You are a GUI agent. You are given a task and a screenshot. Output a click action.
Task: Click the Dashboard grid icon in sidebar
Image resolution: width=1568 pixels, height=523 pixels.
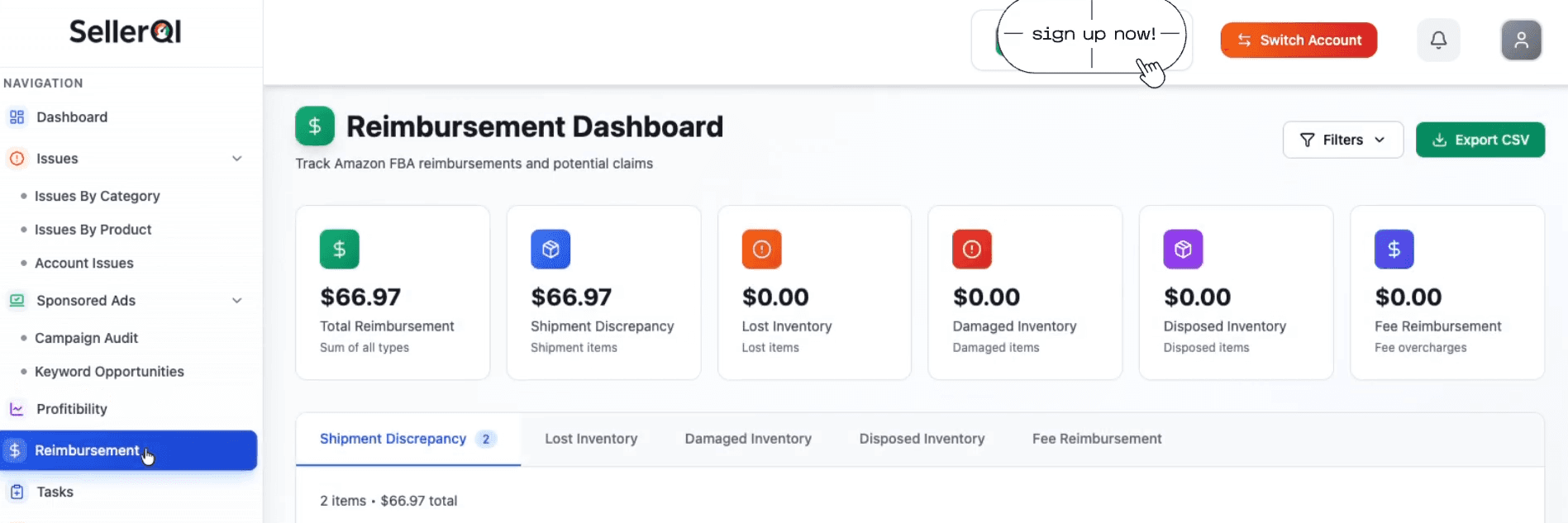point(17,117)
